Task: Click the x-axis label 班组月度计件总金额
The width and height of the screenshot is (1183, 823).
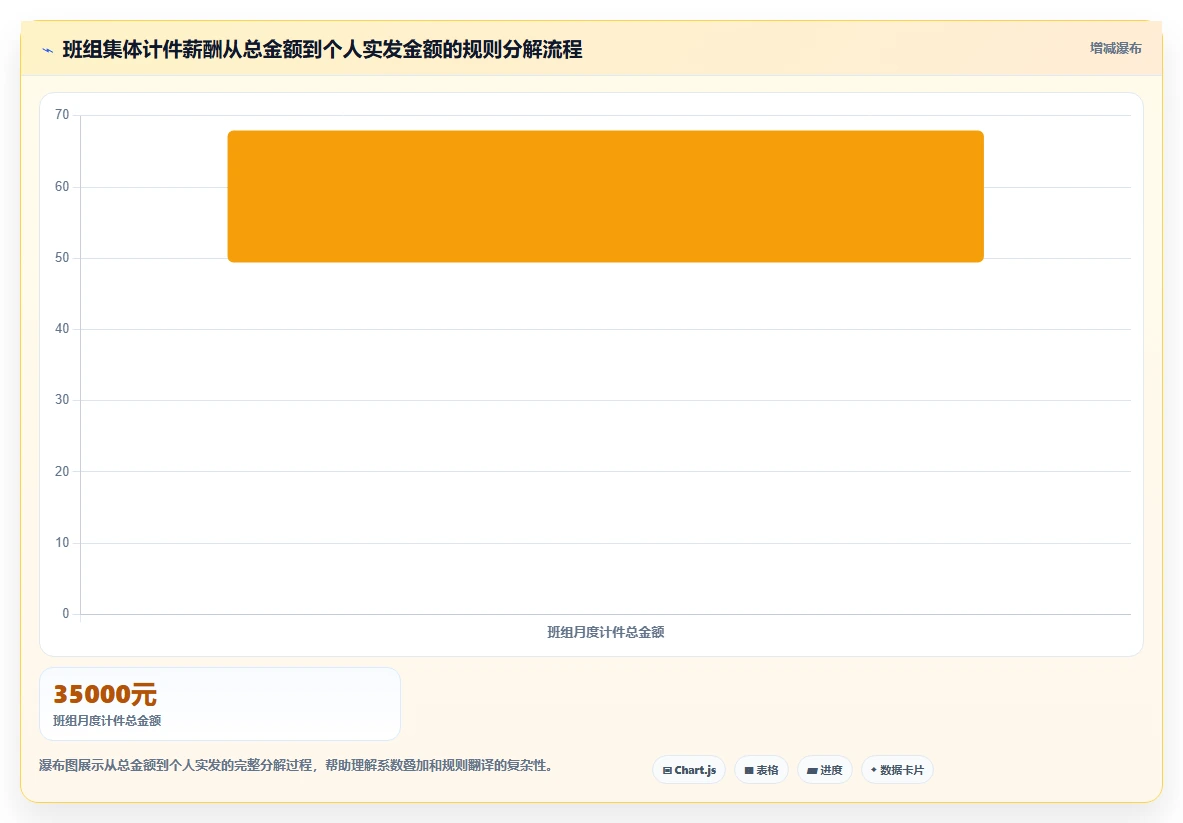Action: (x=605, y=632)
